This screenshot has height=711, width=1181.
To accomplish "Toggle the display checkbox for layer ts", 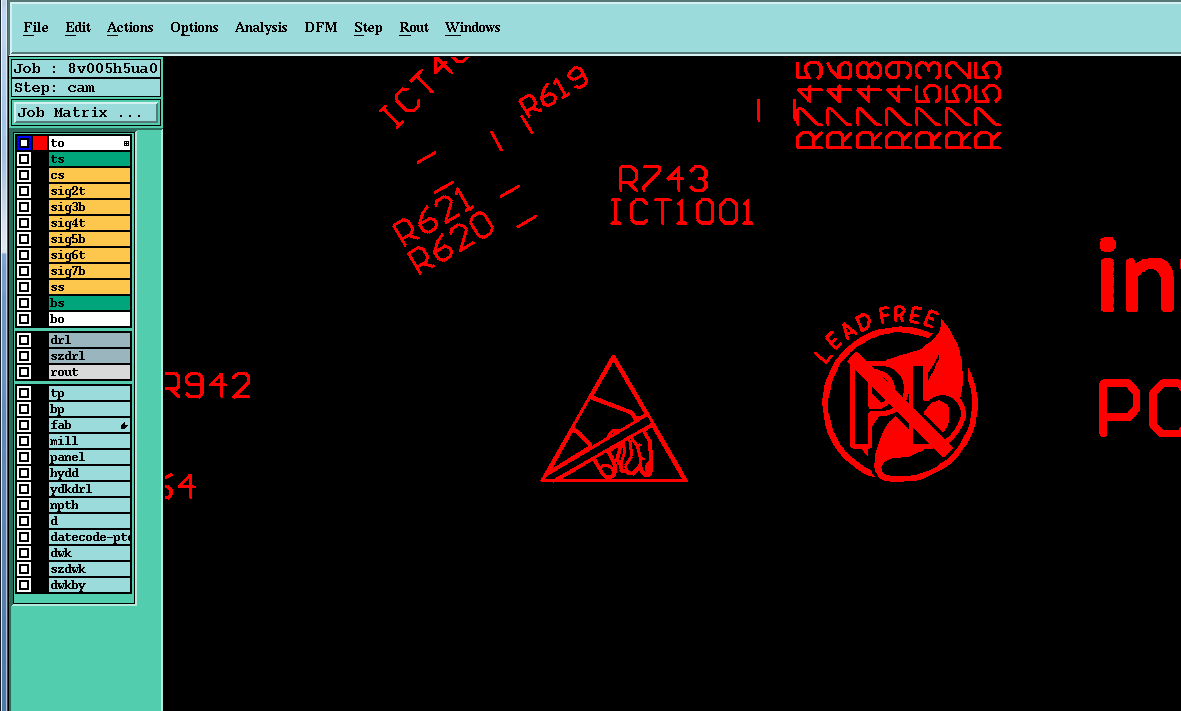I will point(24,159).
